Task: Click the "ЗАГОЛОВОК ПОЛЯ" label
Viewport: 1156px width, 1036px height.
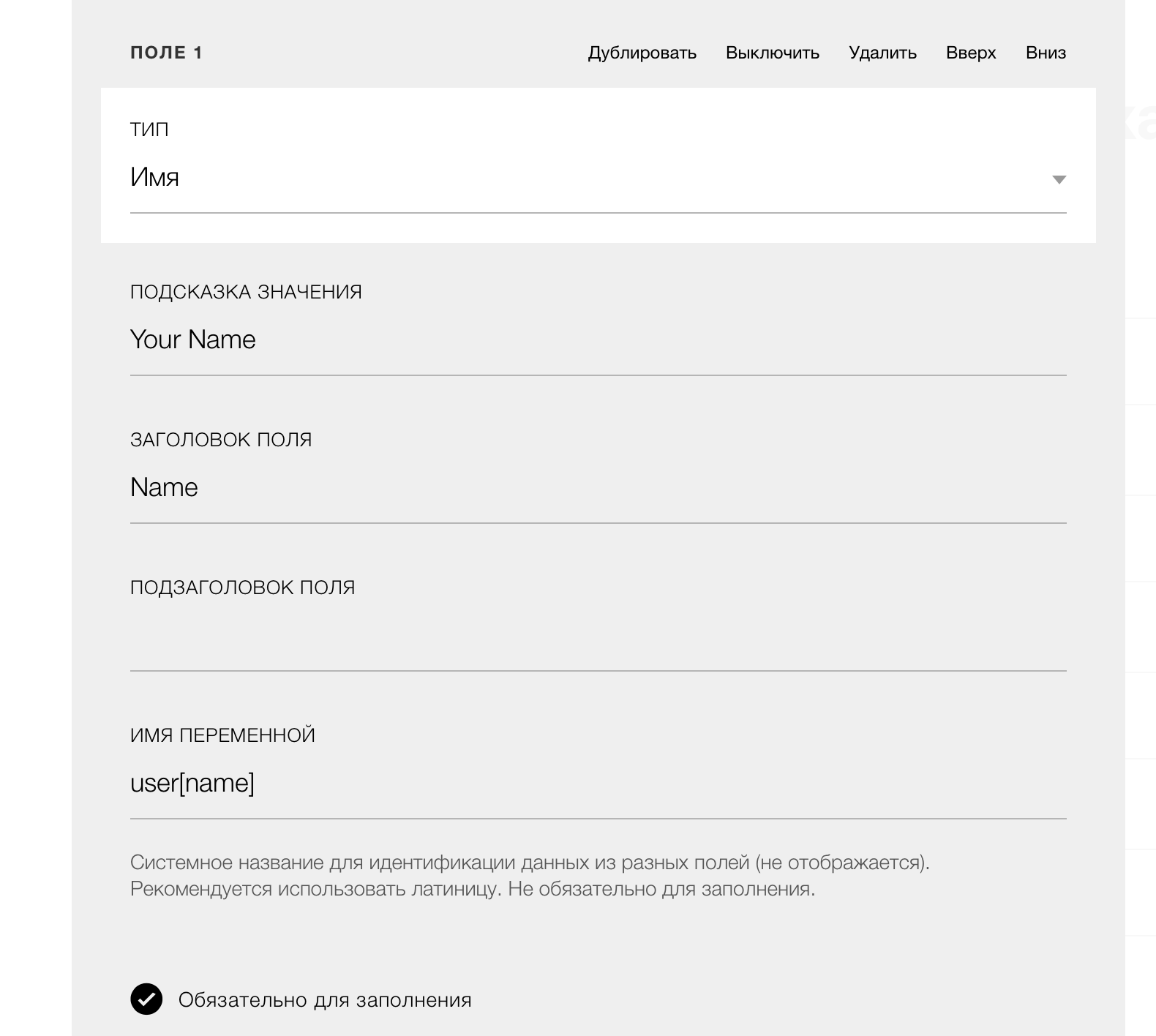Action: point(221,440)
